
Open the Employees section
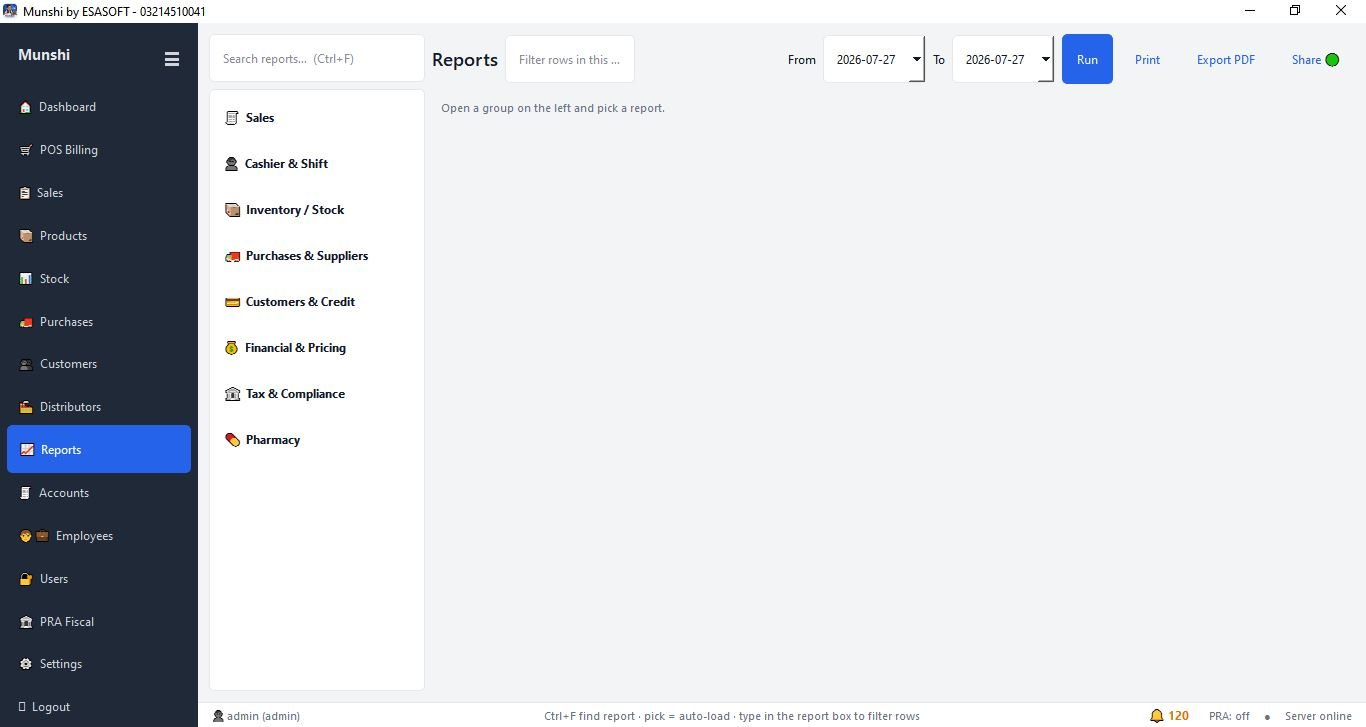point(99,536)
